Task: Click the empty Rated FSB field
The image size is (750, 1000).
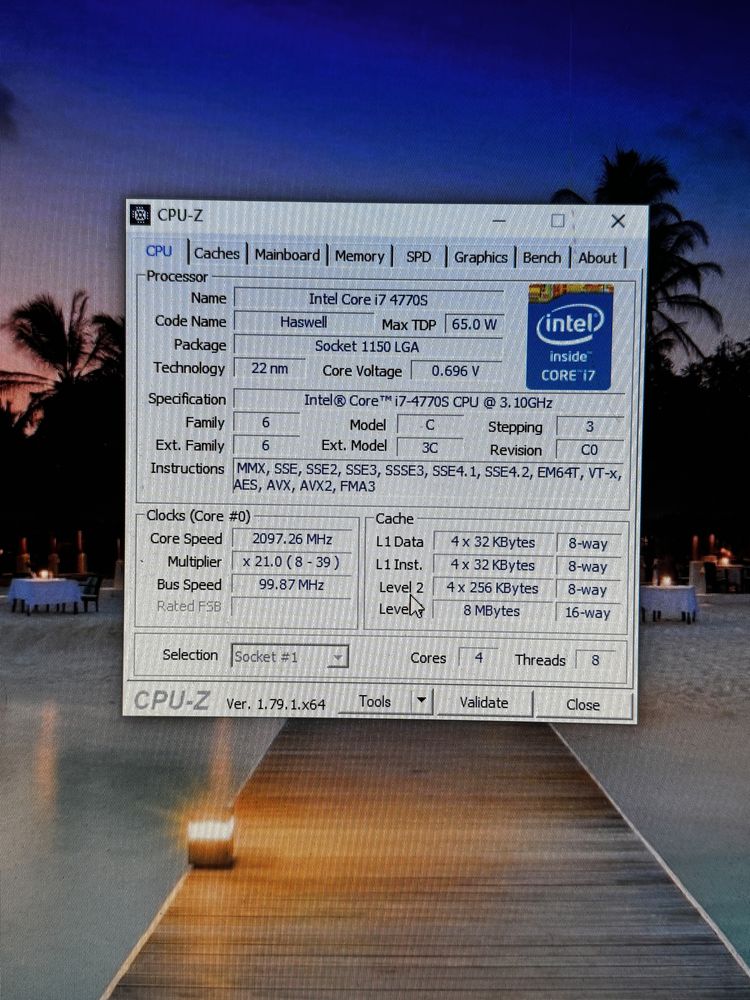Action: point(291,607)
